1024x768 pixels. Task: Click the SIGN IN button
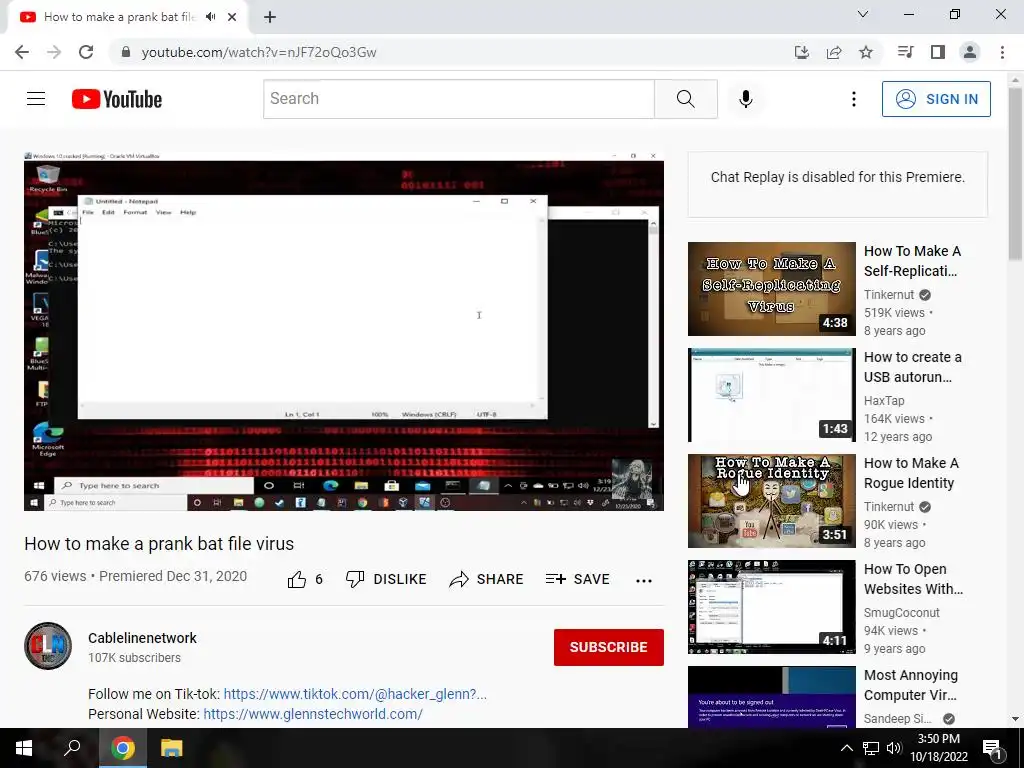click(936, 99)
